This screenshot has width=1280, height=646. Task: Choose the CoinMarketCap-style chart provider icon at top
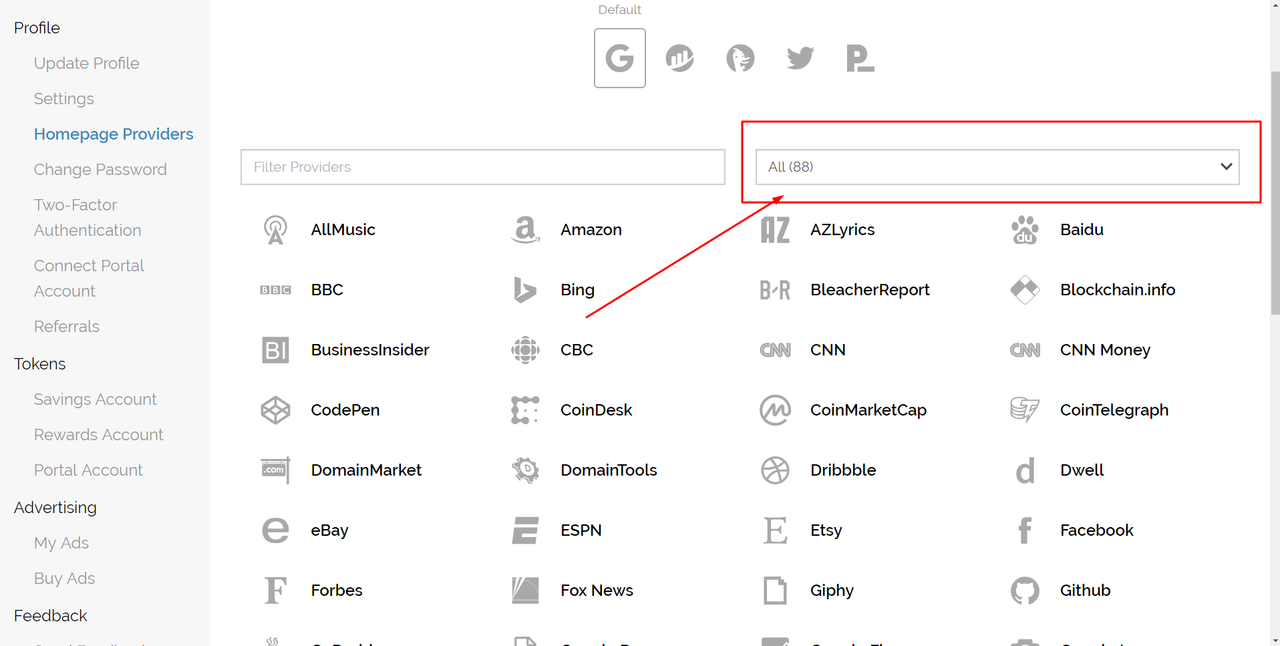(680, 58)
